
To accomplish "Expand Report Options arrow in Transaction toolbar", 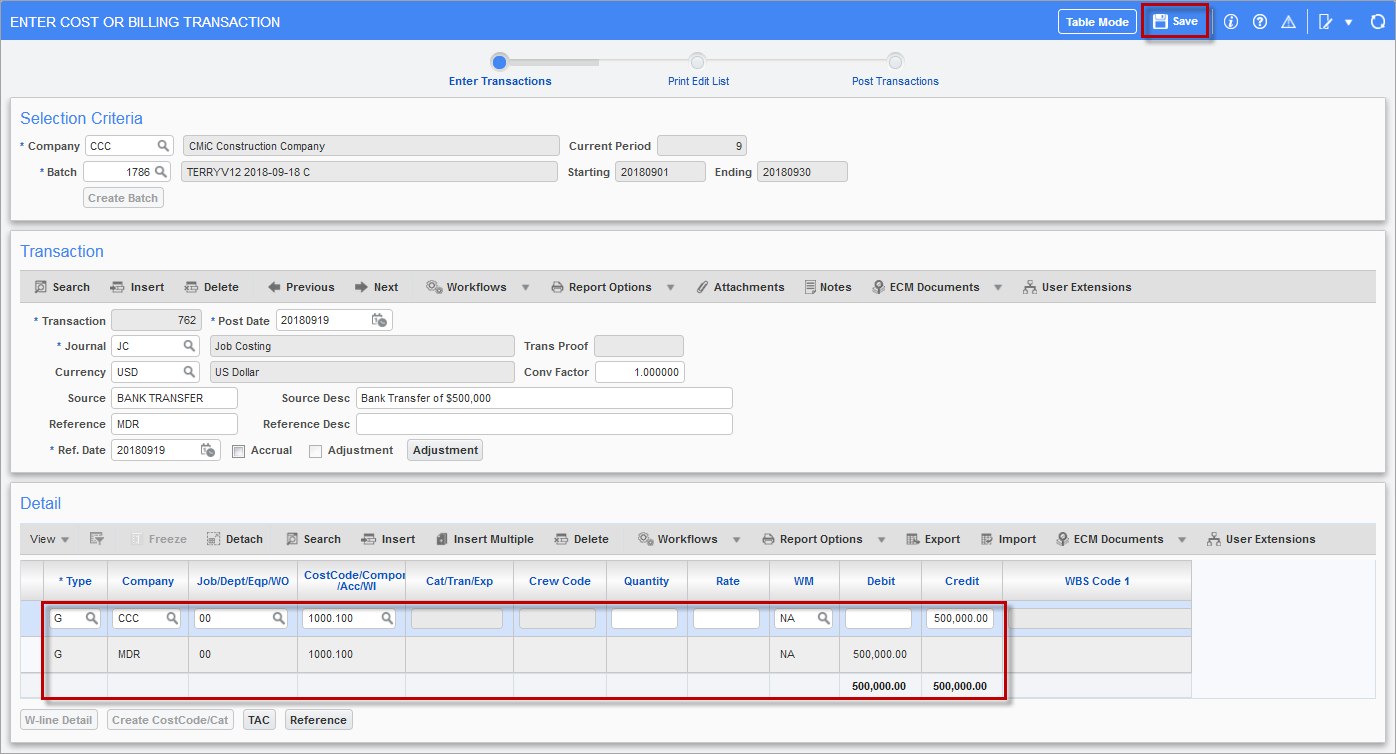I will click(671, 288).
